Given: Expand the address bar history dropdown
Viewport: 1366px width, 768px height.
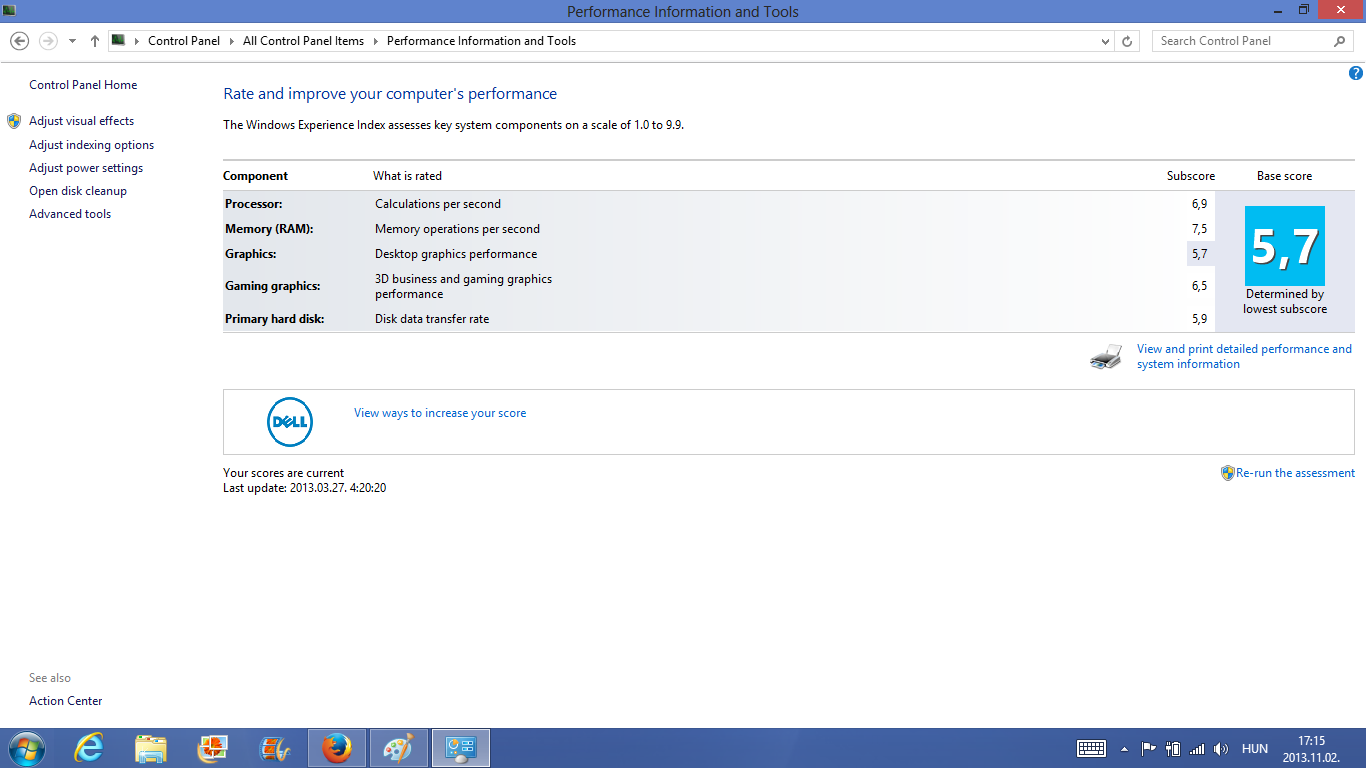Looking at the screenshot, I should (1105, 41).
